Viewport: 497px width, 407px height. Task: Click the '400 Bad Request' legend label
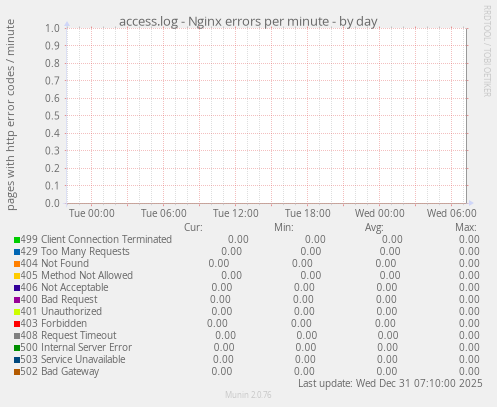[x=59, y=299]
